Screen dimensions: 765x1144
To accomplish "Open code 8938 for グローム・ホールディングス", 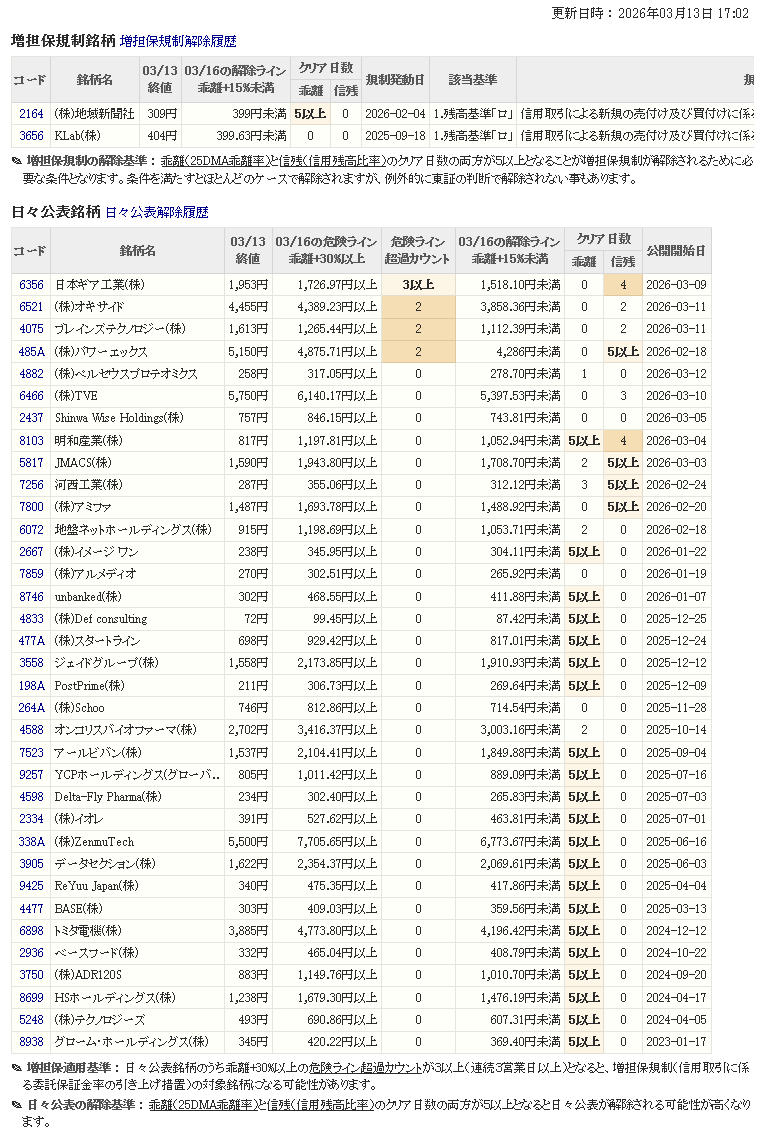I will click(31, 1042).
